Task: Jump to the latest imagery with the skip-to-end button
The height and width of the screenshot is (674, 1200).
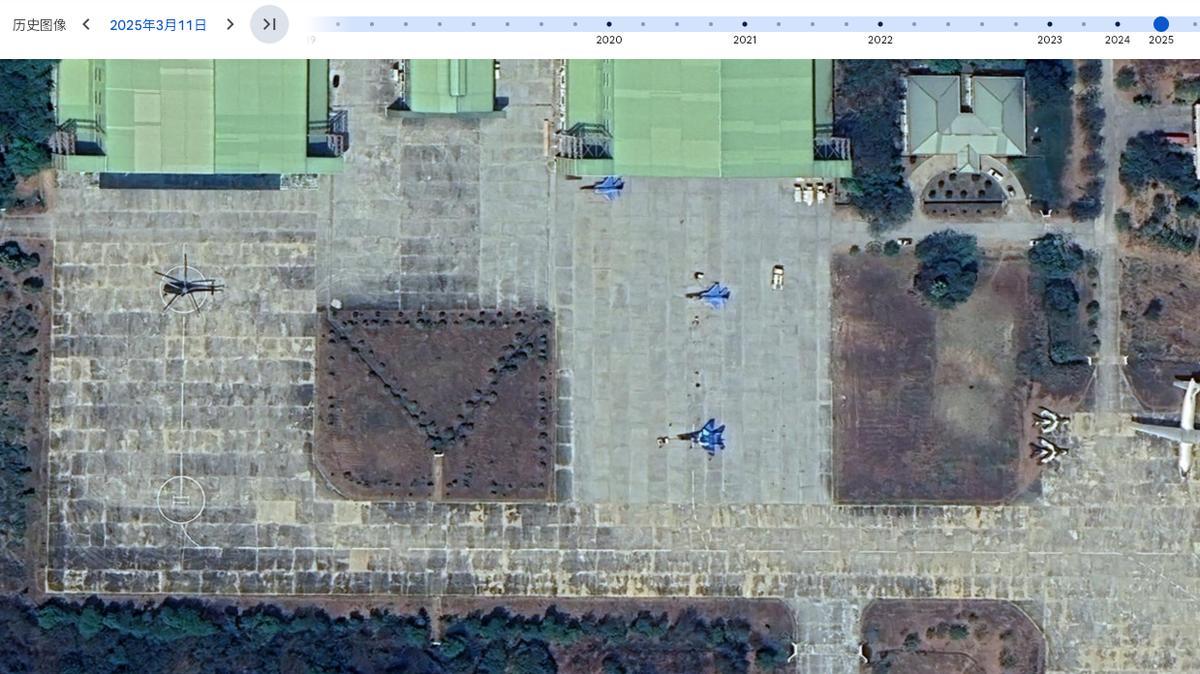Action: click(x=269, y=25)
